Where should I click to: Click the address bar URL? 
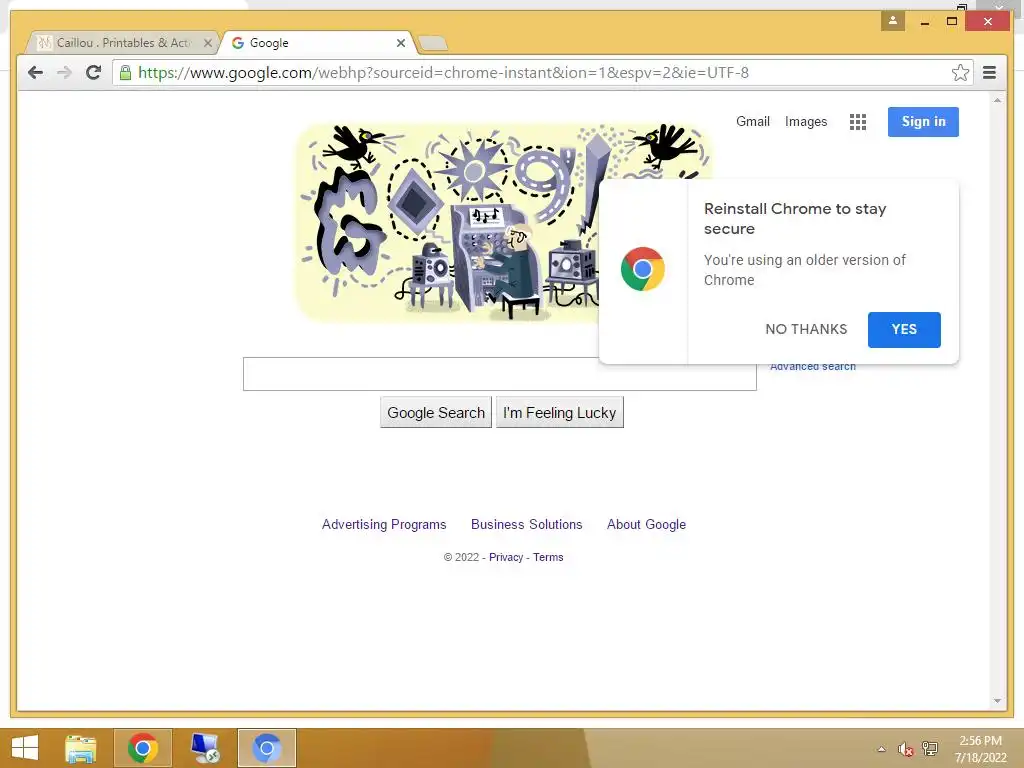(x=443, y=72)
